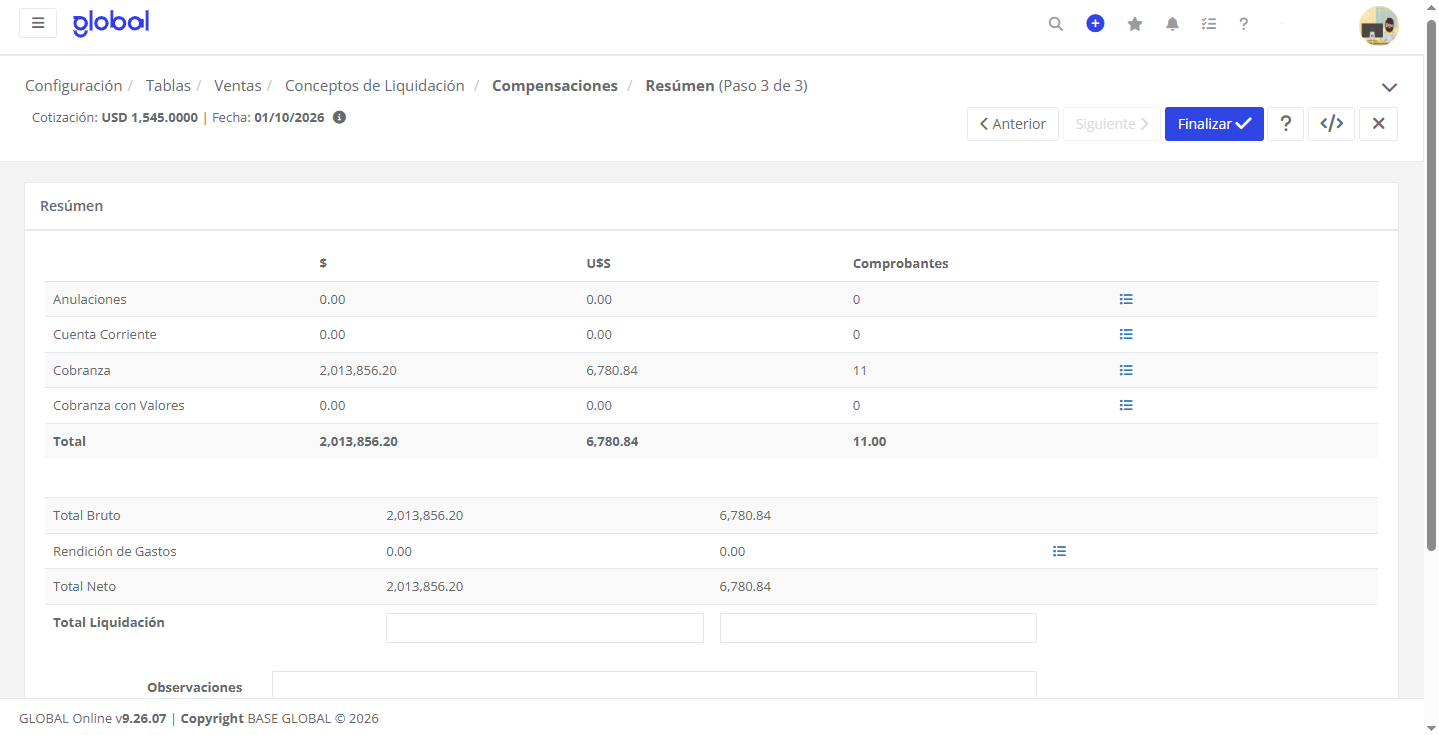1439x735 pixels.
Task: Open the user avatar profile
Action: pos(1379,26)
